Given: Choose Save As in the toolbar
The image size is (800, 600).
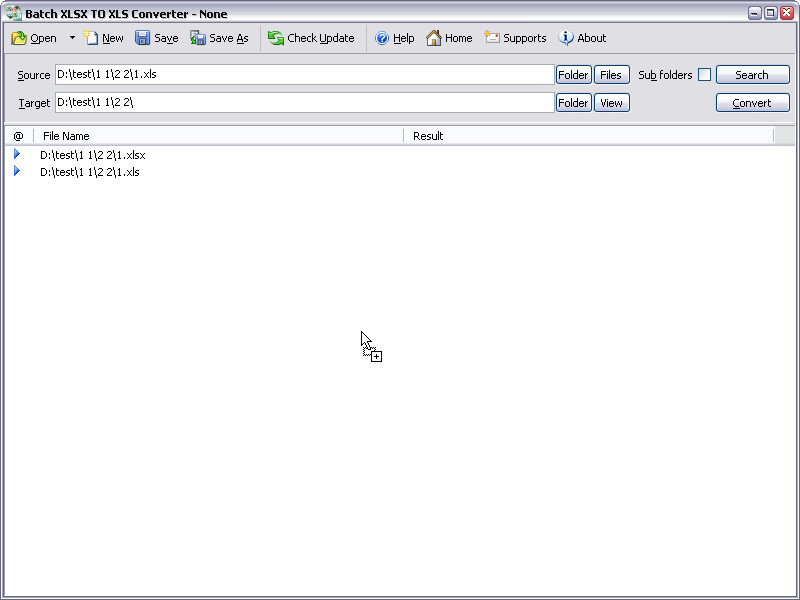Looking at the screenshot, I should click(x=219, y=38).
